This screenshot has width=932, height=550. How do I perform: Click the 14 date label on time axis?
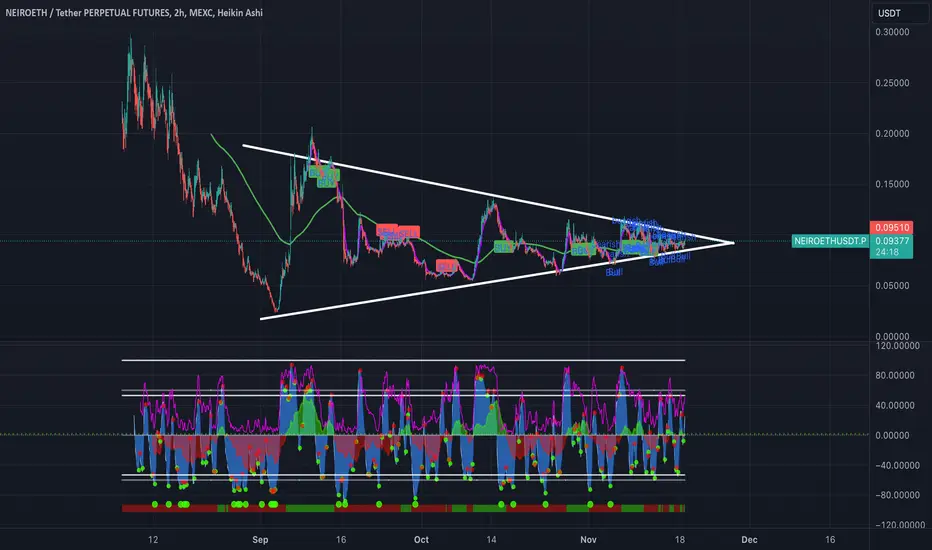click(491, 540)
